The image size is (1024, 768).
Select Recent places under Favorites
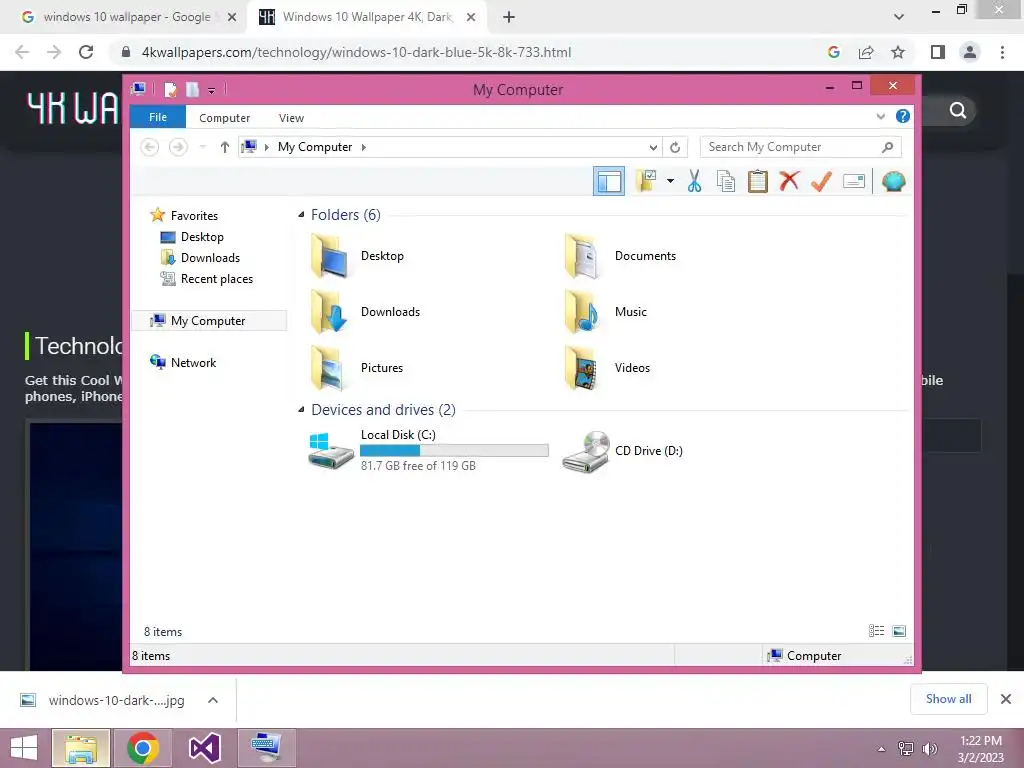(216, 279)
